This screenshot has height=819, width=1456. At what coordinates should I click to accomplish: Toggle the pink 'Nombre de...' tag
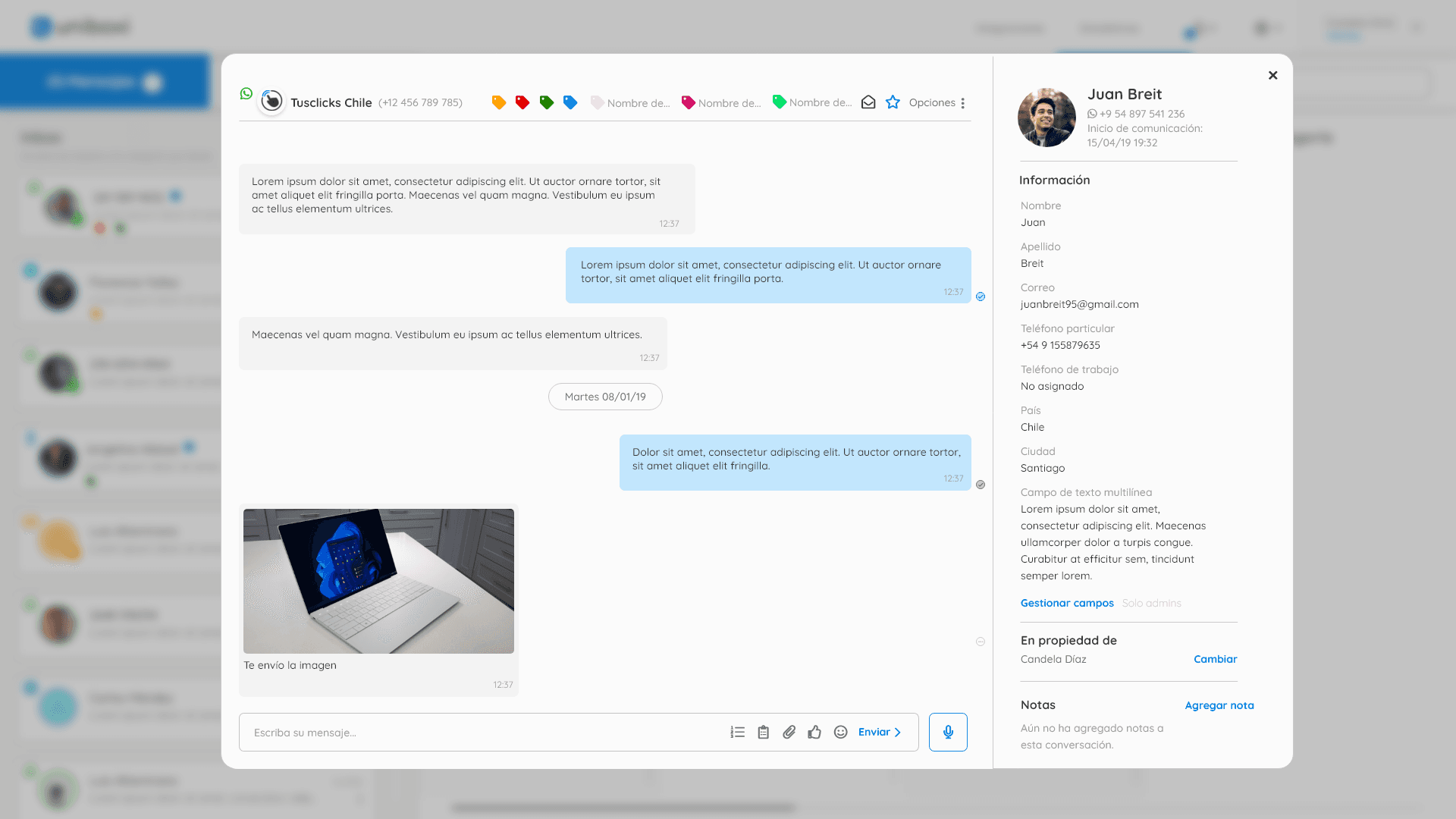[x=720, y=102]
